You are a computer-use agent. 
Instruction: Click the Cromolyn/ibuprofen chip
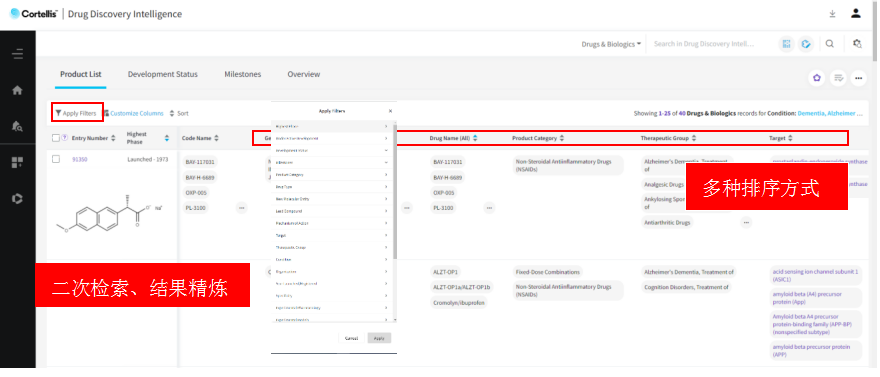click(x=459, y=302)
